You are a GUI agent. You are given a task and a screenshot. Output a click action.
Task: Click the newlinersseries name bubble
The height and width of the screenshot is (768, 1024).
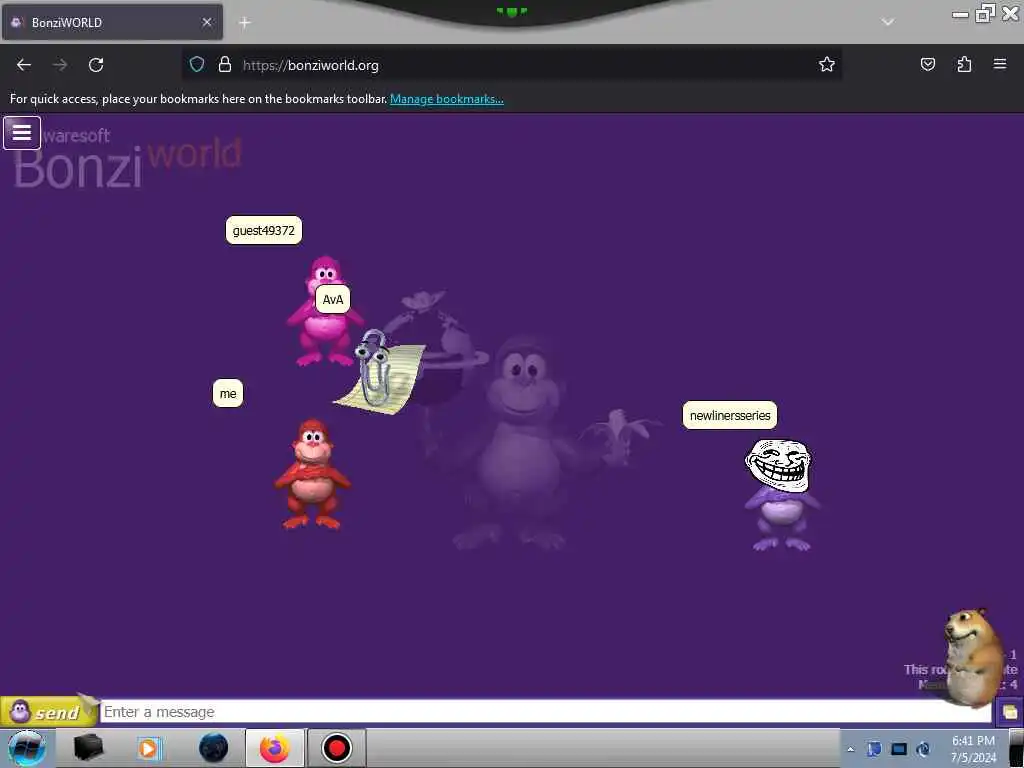coord(730,415)
